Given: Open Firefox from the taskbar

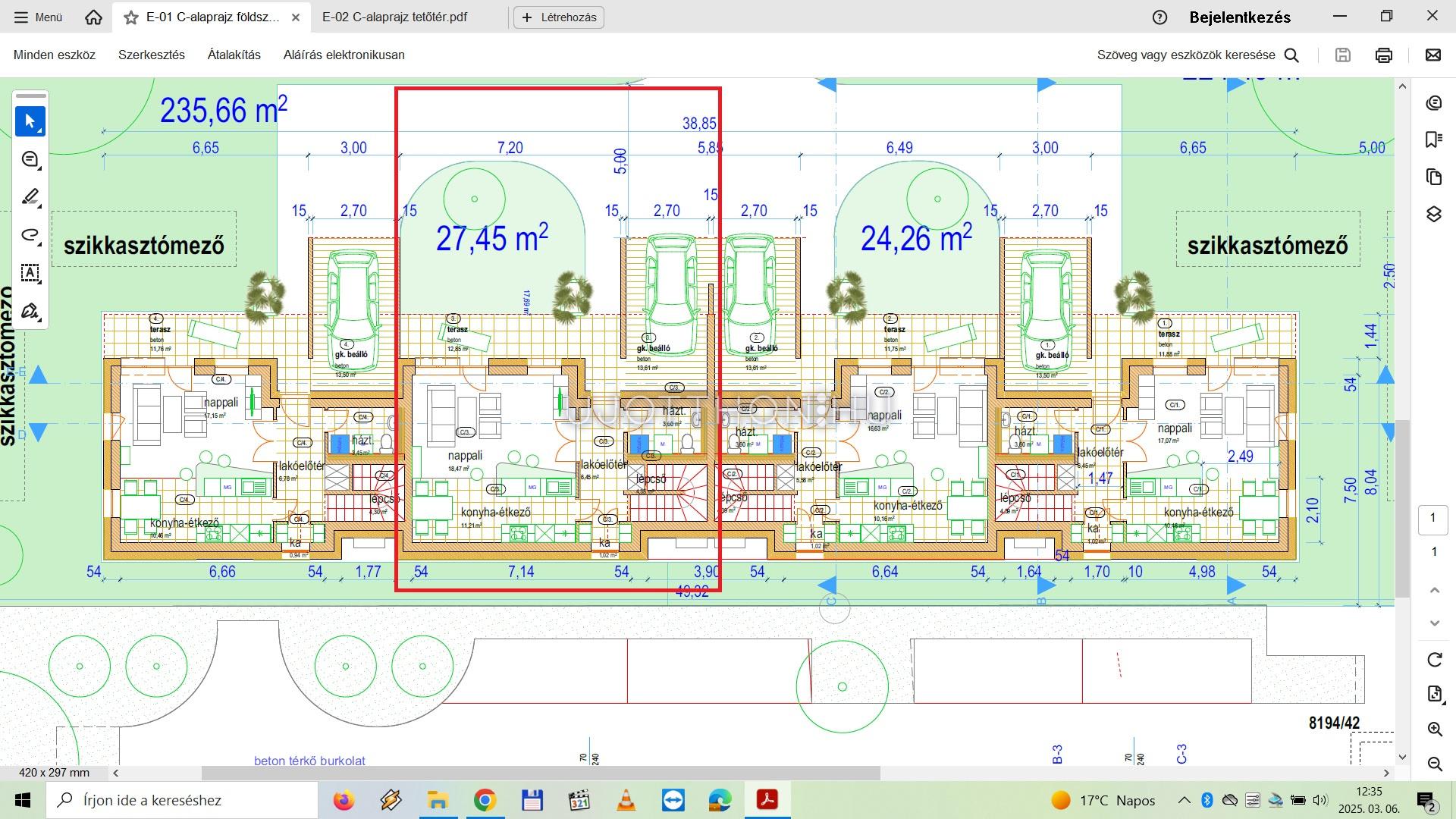Looking at the screenshot, I should [344, 800].
